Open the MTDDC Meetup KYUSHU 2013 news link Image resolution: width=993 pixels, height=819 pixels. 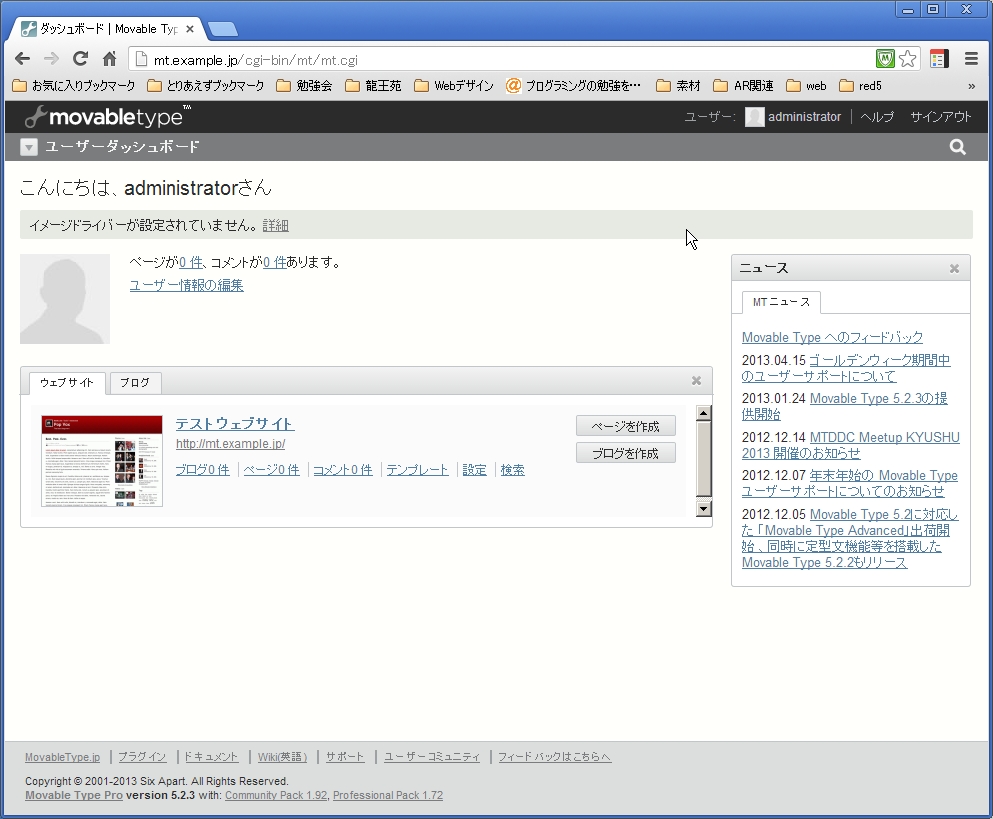[851, 445]
